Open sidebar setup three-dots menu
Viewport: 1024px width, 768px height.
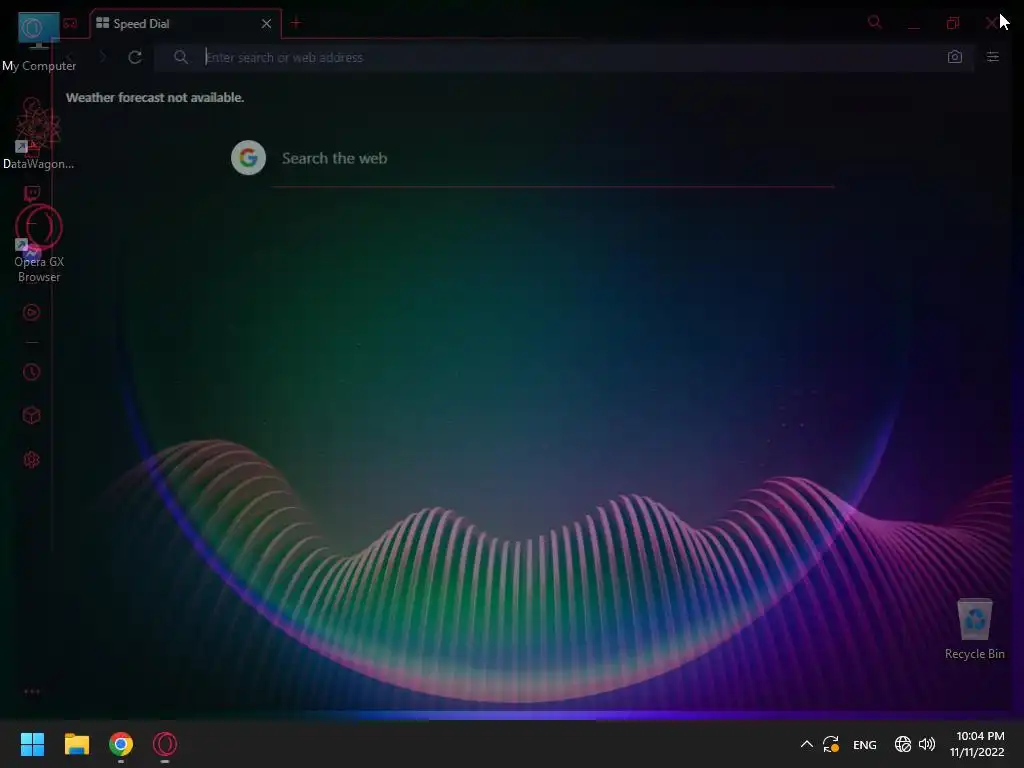pos(31,691)
